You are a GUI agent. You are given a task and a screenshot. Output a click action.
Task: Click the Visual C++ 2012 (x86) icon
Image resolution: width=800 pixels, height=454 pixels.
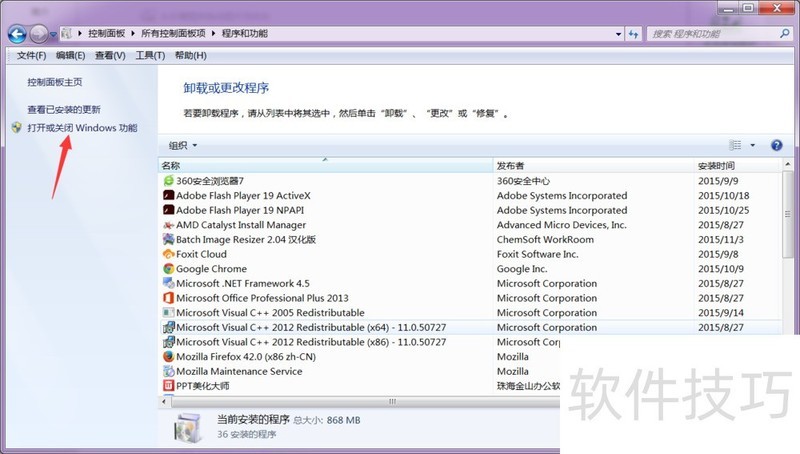(x=168, y=342)
